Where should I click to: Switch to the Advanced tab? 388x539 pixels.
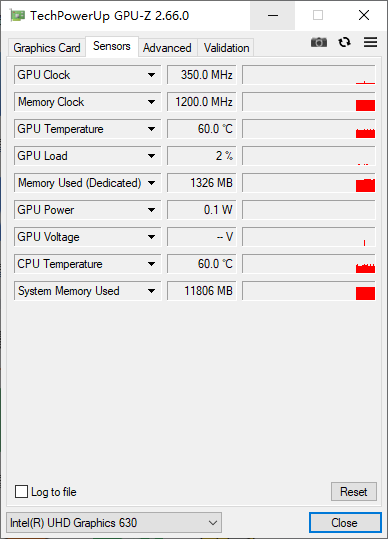(167, 48)
